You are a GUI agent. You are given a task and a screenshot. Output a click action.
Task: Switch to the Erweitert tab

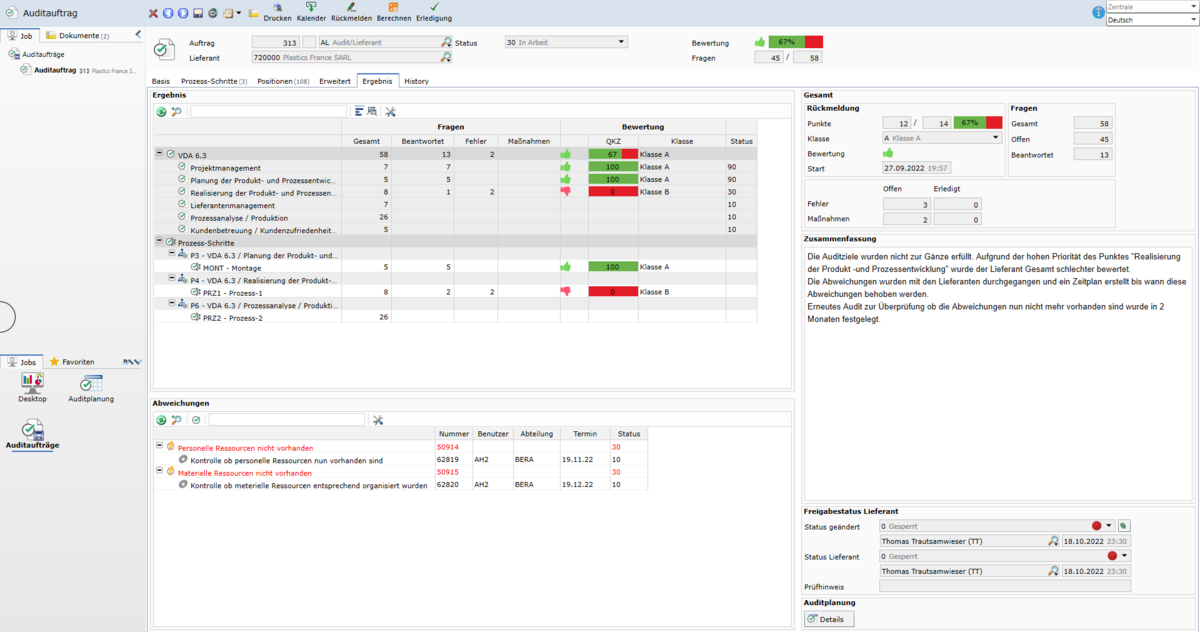[335, 81]
